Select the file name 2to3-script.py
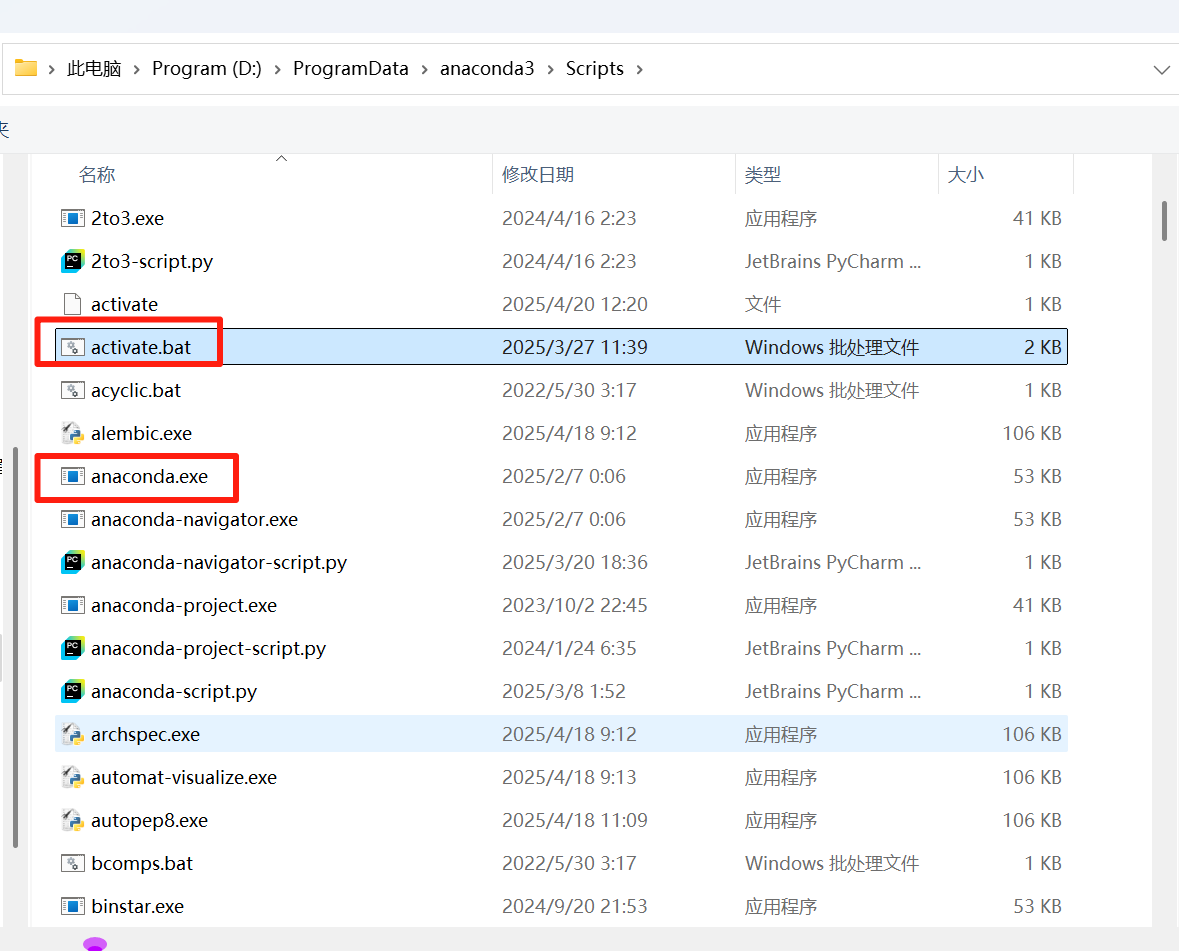 click(152, 262)
